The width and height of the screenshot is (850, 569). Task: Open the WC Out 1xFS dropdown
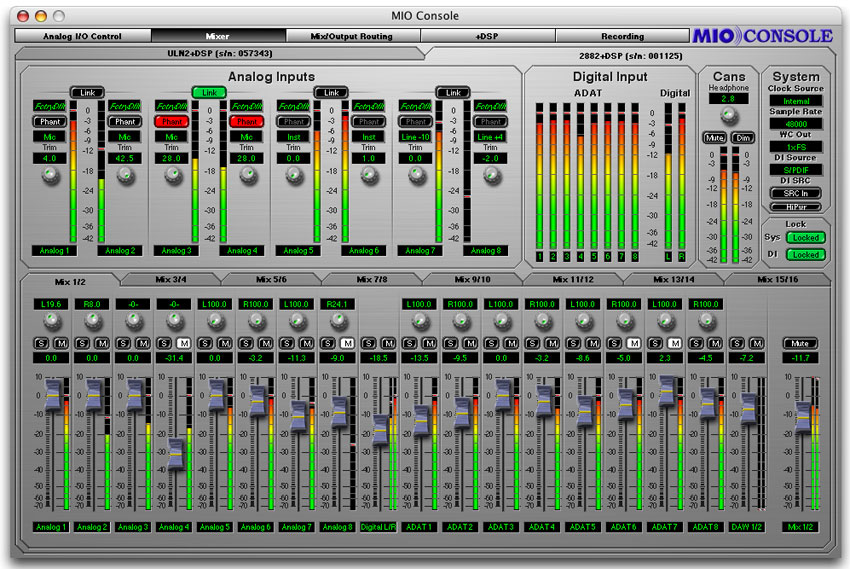tap(796, 147)
